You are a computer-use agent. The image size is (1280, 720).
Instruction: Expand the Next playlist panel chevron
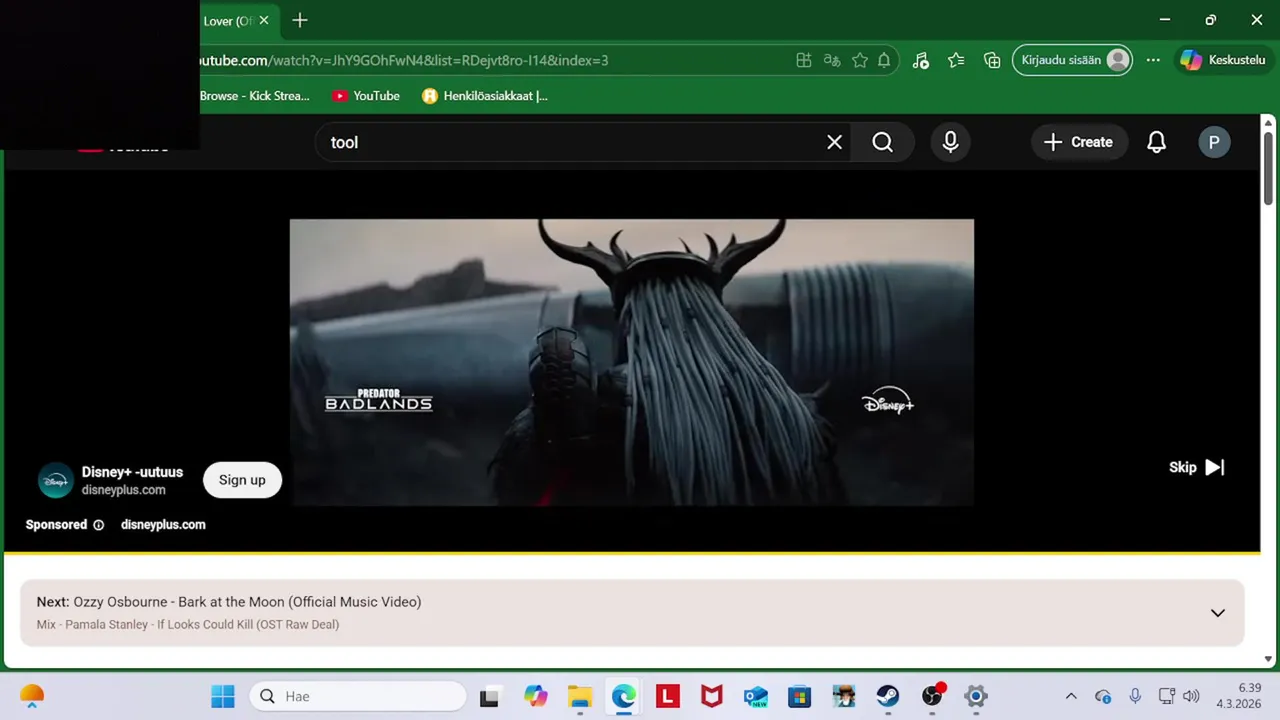tap(1218, 613)
